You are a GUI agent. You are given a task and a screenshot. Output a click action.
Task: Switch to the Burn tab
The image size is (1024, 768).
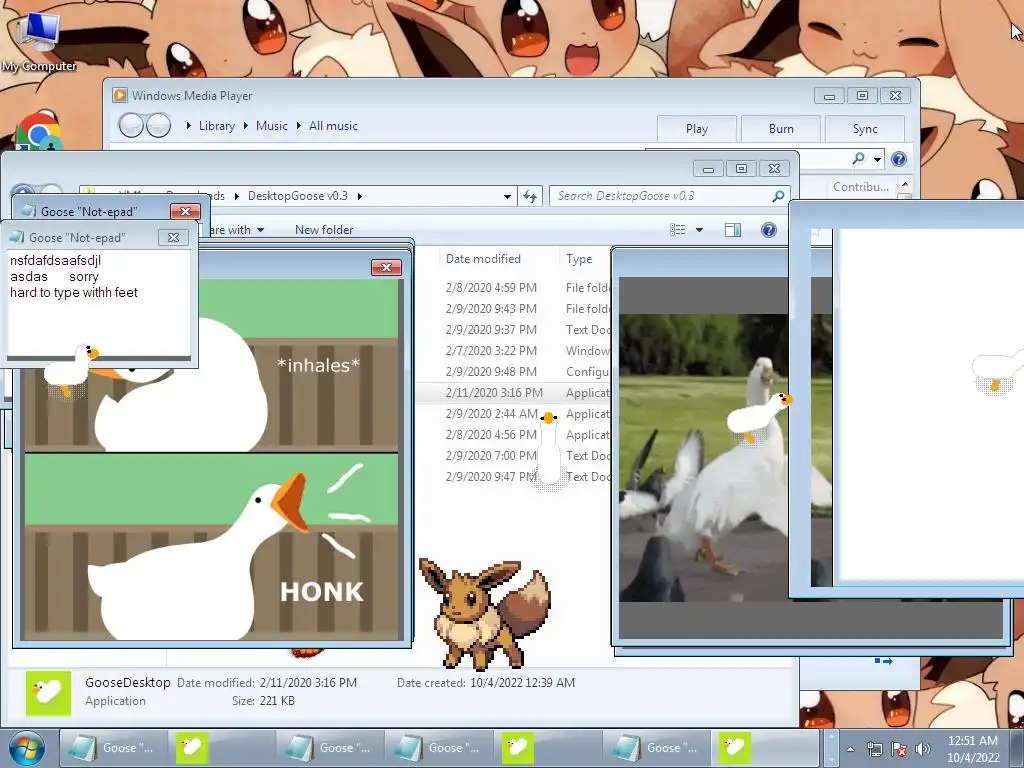pos(781,129)
